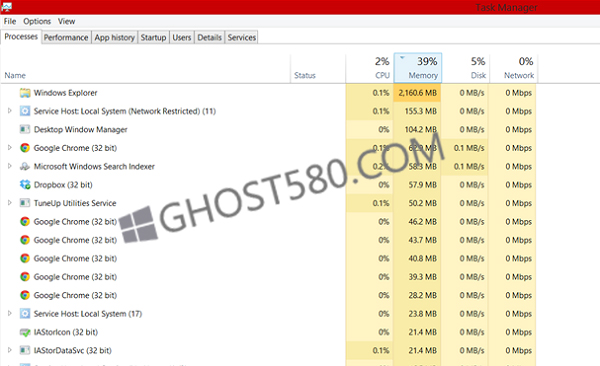Viewport: 600px width, 366px height.
Task: Expand Service Host Local System Network Restricted group
Action: click(10, 111)
